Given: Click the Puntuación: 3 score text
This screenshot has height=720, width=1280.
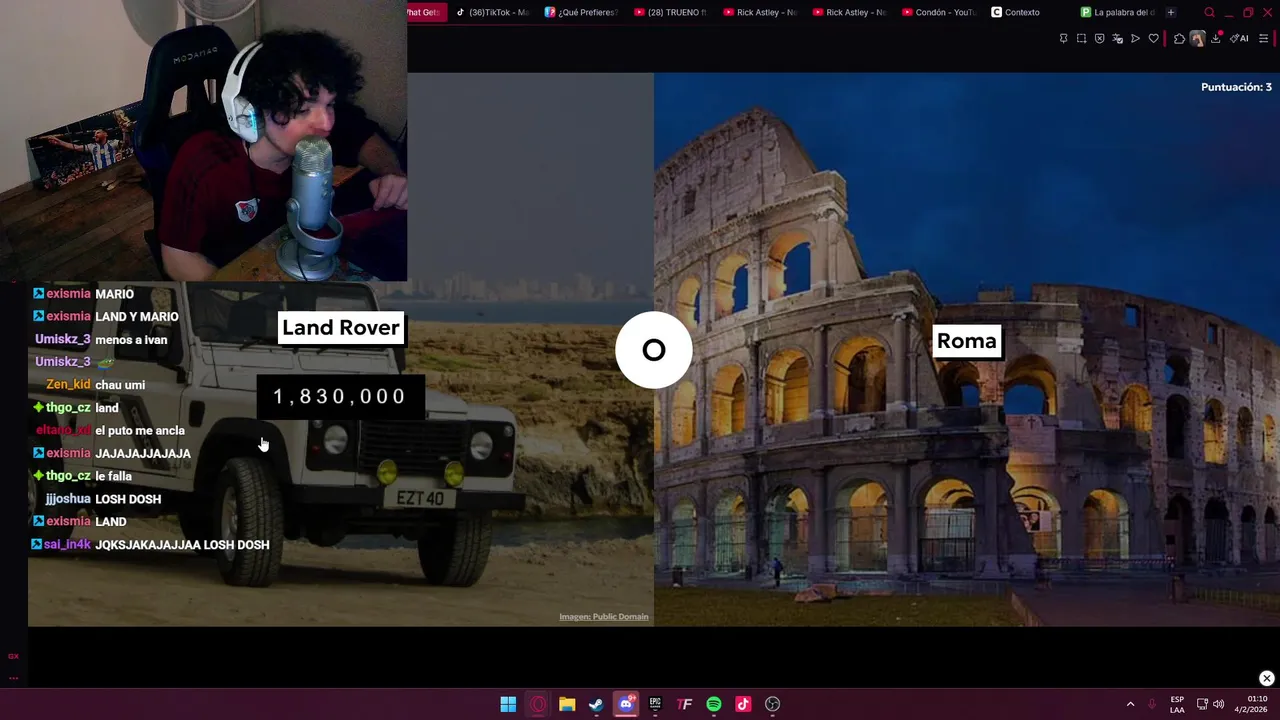Looking at the screenshot, I should coord(1236,87).
